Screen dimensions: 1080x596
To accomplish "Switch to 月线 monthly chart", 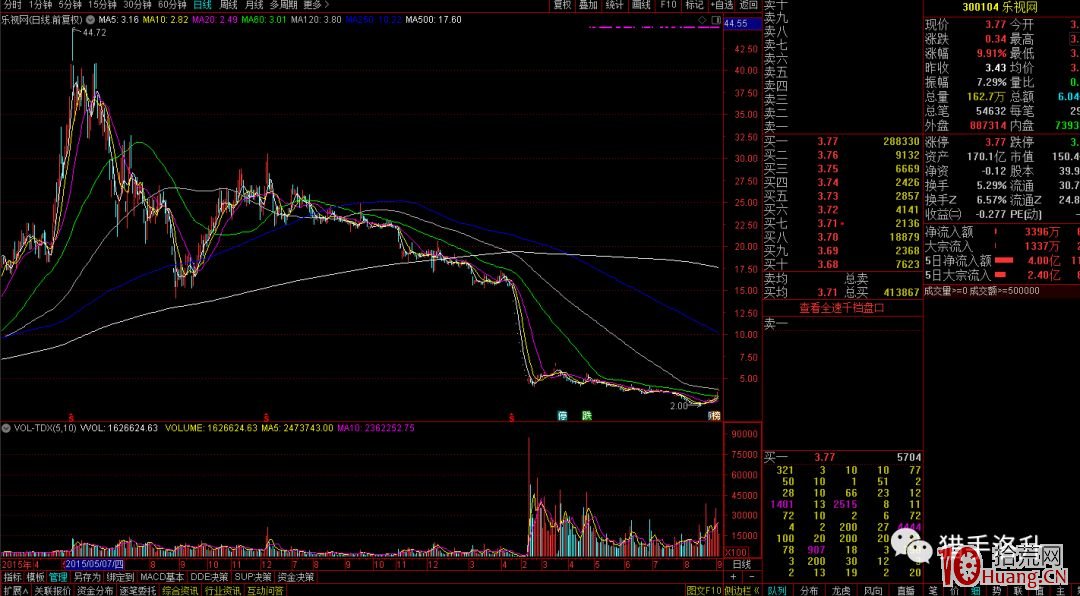I will point(254,5).
